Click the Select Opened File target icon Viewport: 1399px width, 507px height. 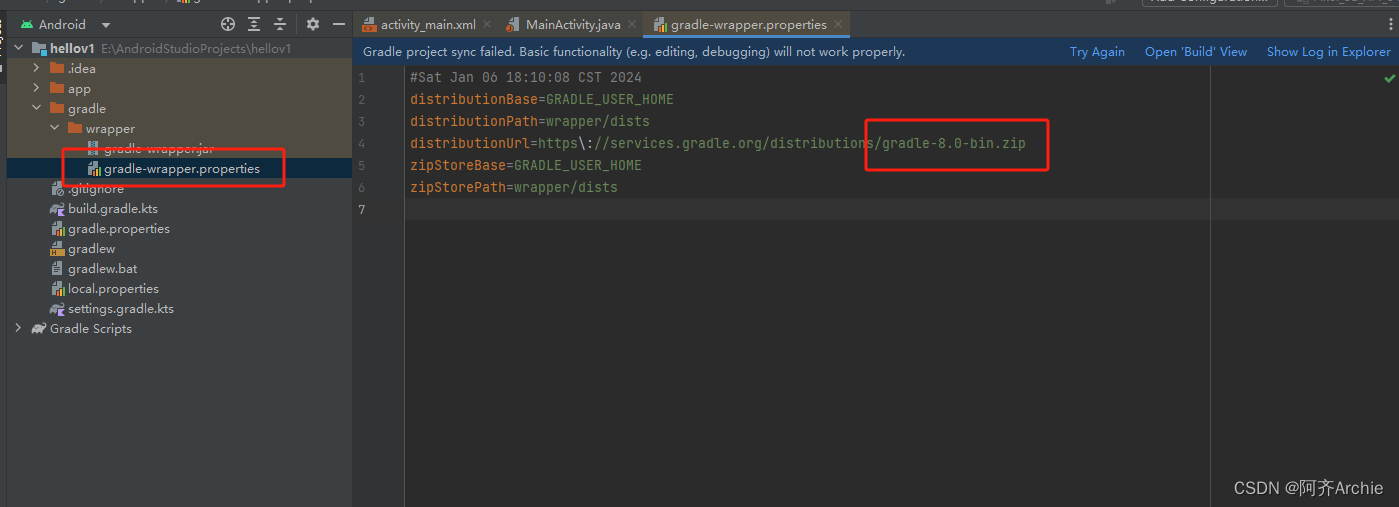click(x=228, y=24)
